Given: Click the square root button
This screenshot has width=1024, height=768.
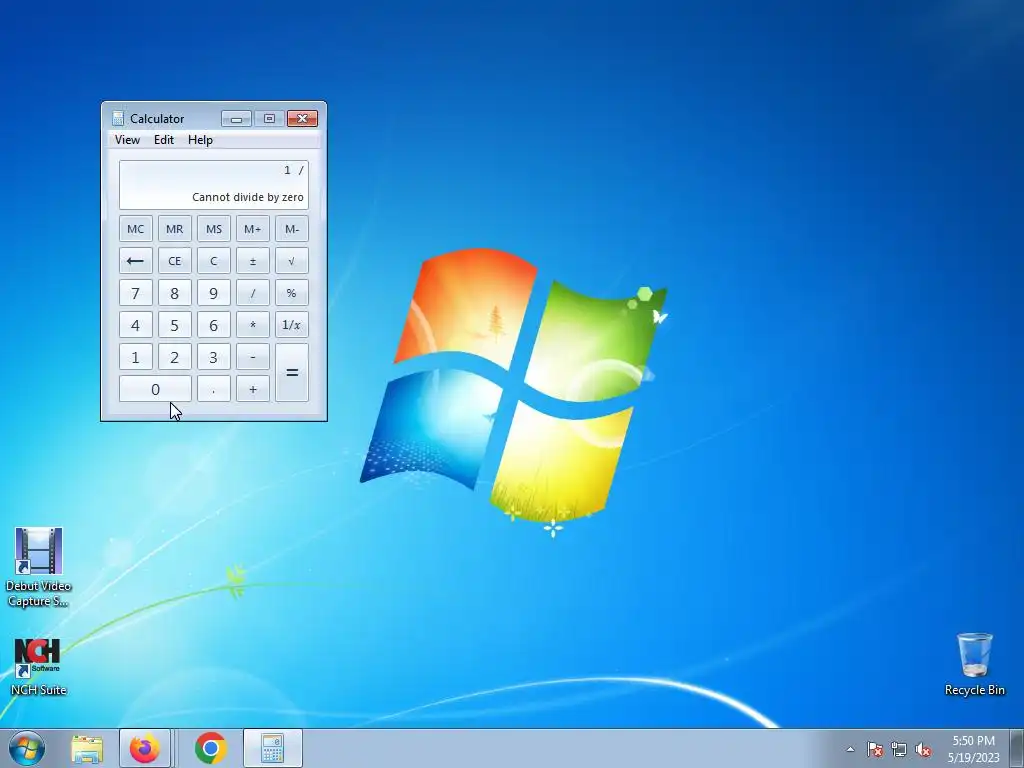Looking at the screenshot, I should pyautogui.click(x=292, y=261).
